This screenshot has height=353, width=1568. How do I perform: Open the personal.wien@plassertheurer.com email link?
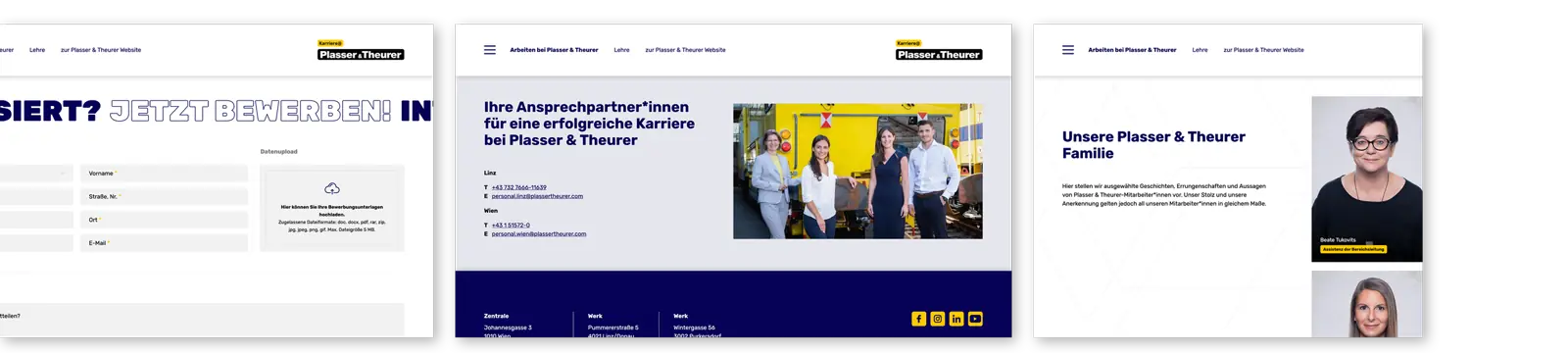point(539,234)
